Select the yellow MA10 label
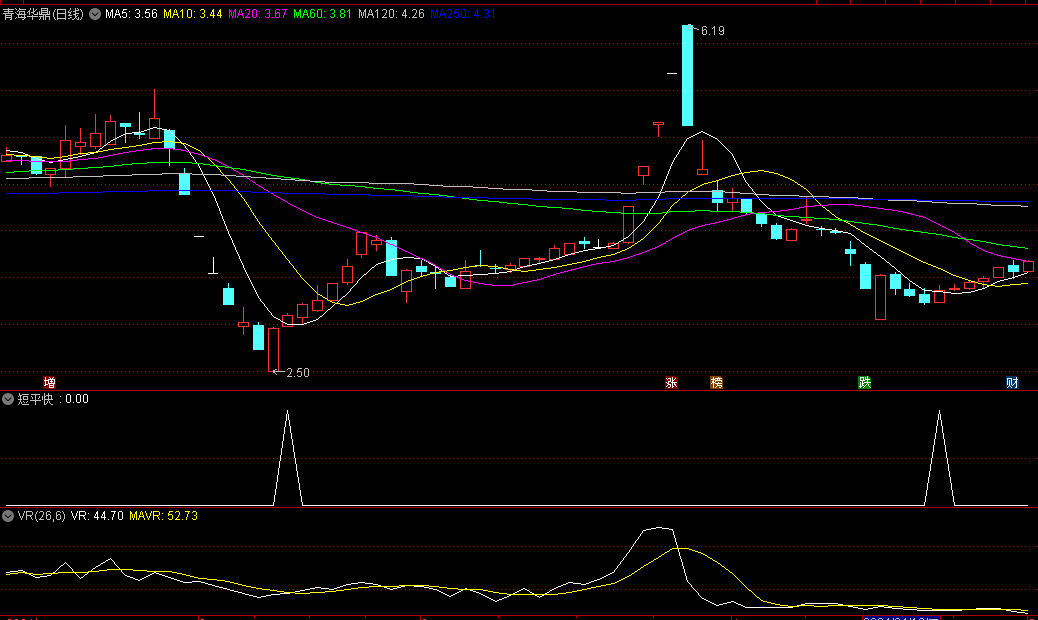Screen dimensions: 1038x620 (193, 15)
